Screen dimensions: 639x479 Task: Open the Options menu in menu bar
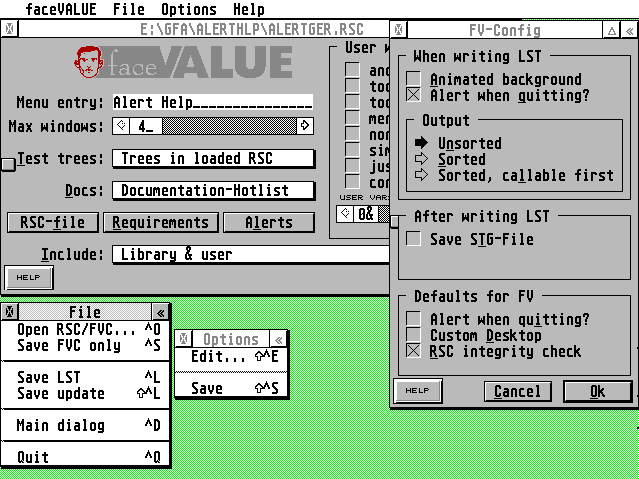pyautogui.click(x=188, y=9)
